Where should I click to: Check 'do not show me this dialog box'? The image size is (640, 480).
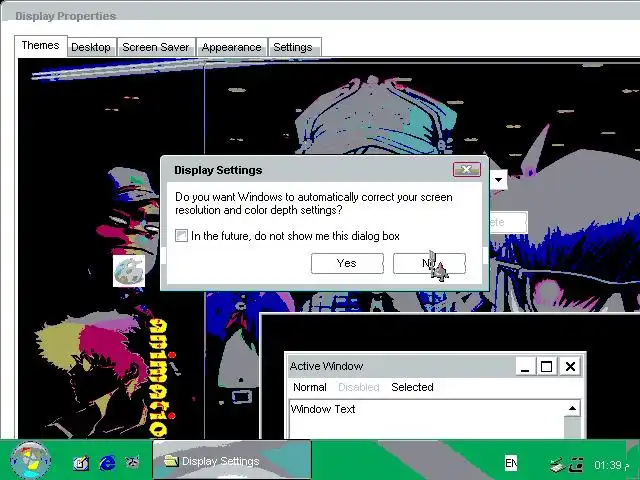click(181, 236)
